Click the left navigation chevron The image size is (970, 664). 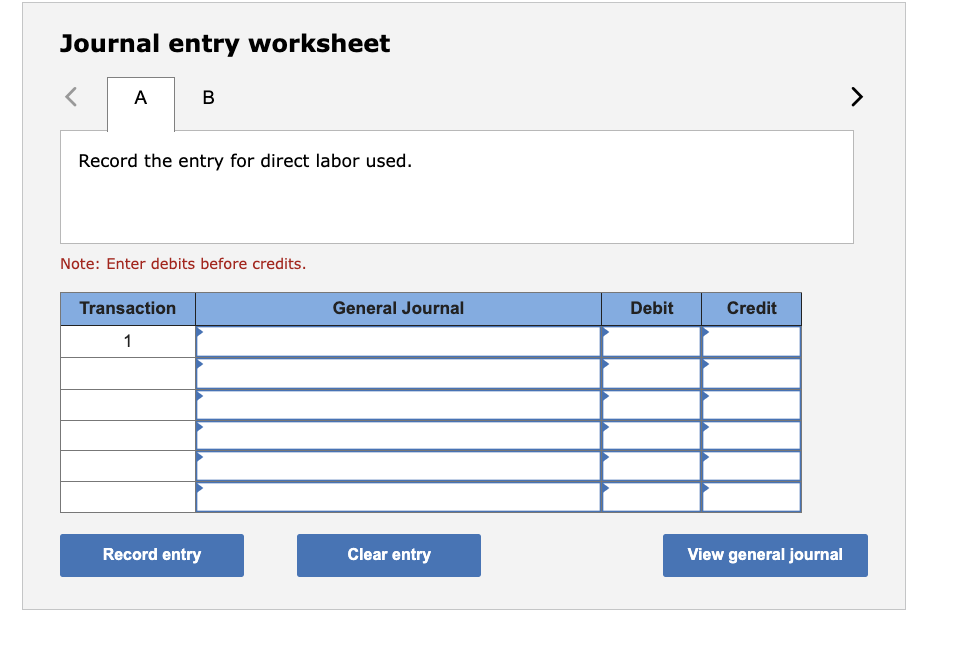[70, 97]
